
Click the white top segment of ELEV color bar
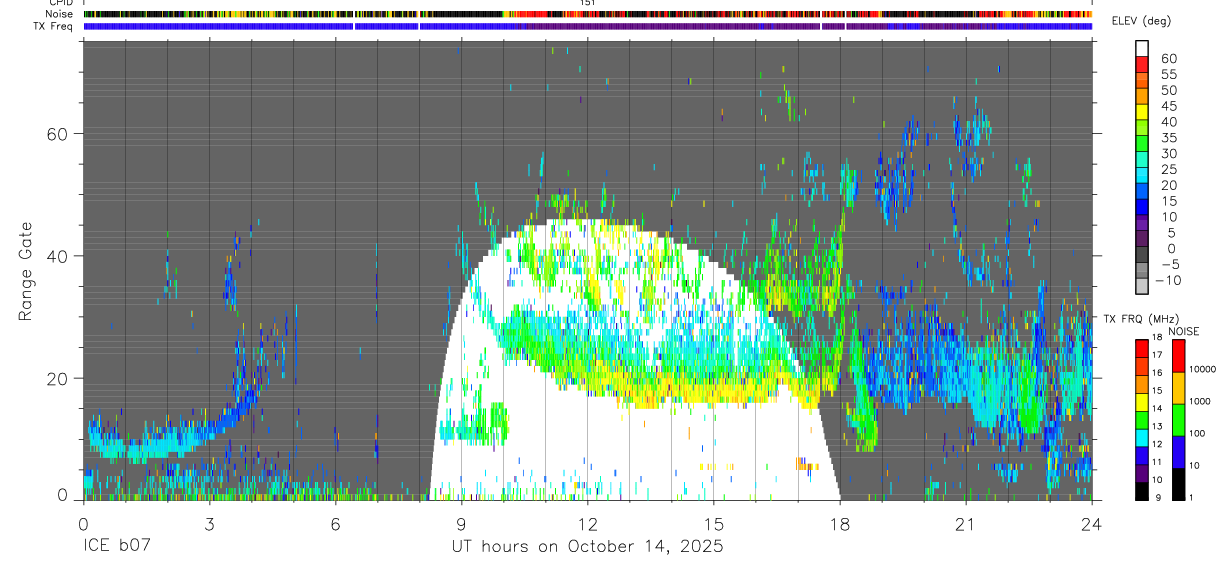pyautogui.click(x=1143, y=49)
